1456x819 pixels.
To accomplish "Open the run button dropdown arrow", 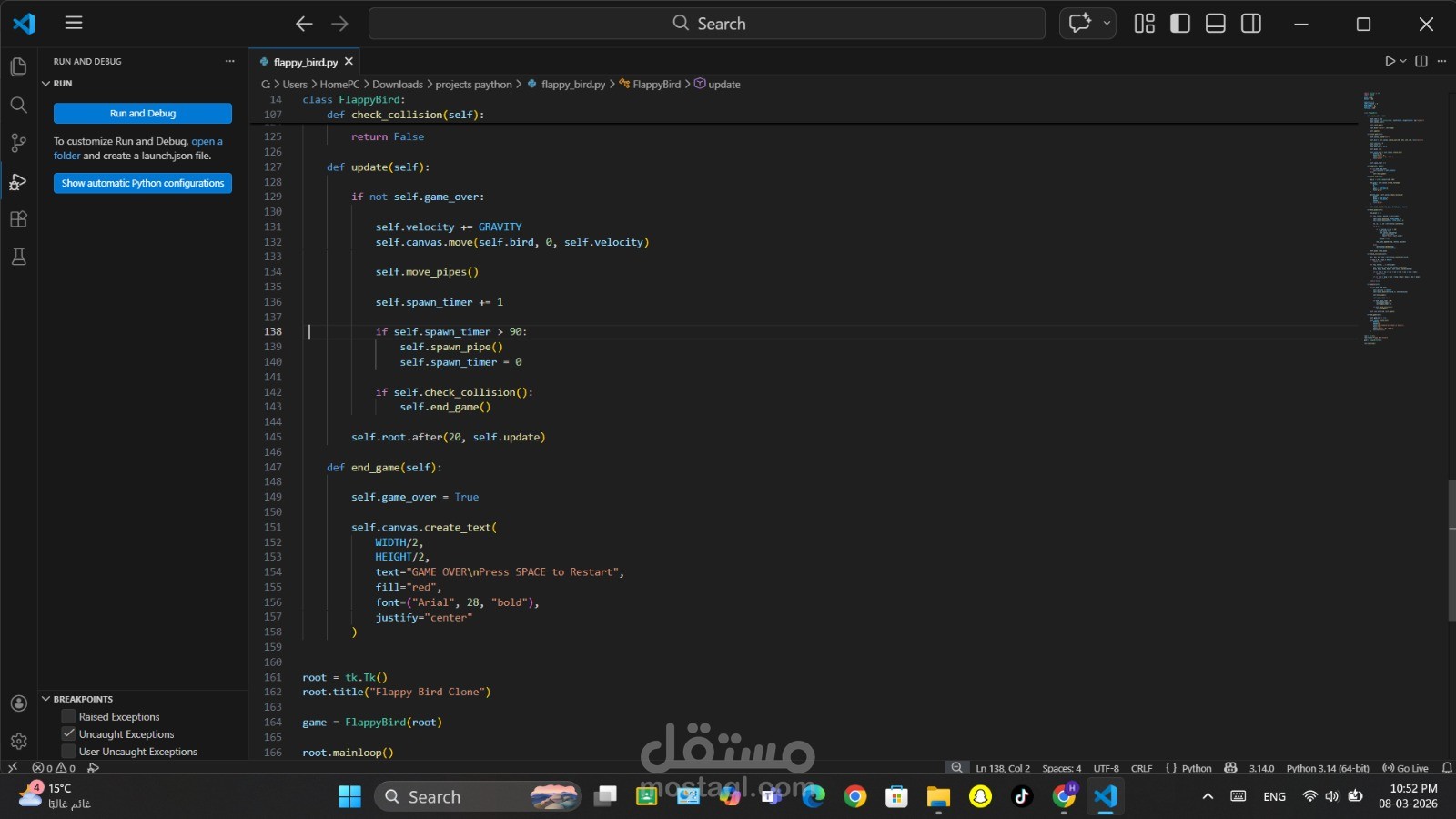I will pyautogui.click(x=1403, y=61).
